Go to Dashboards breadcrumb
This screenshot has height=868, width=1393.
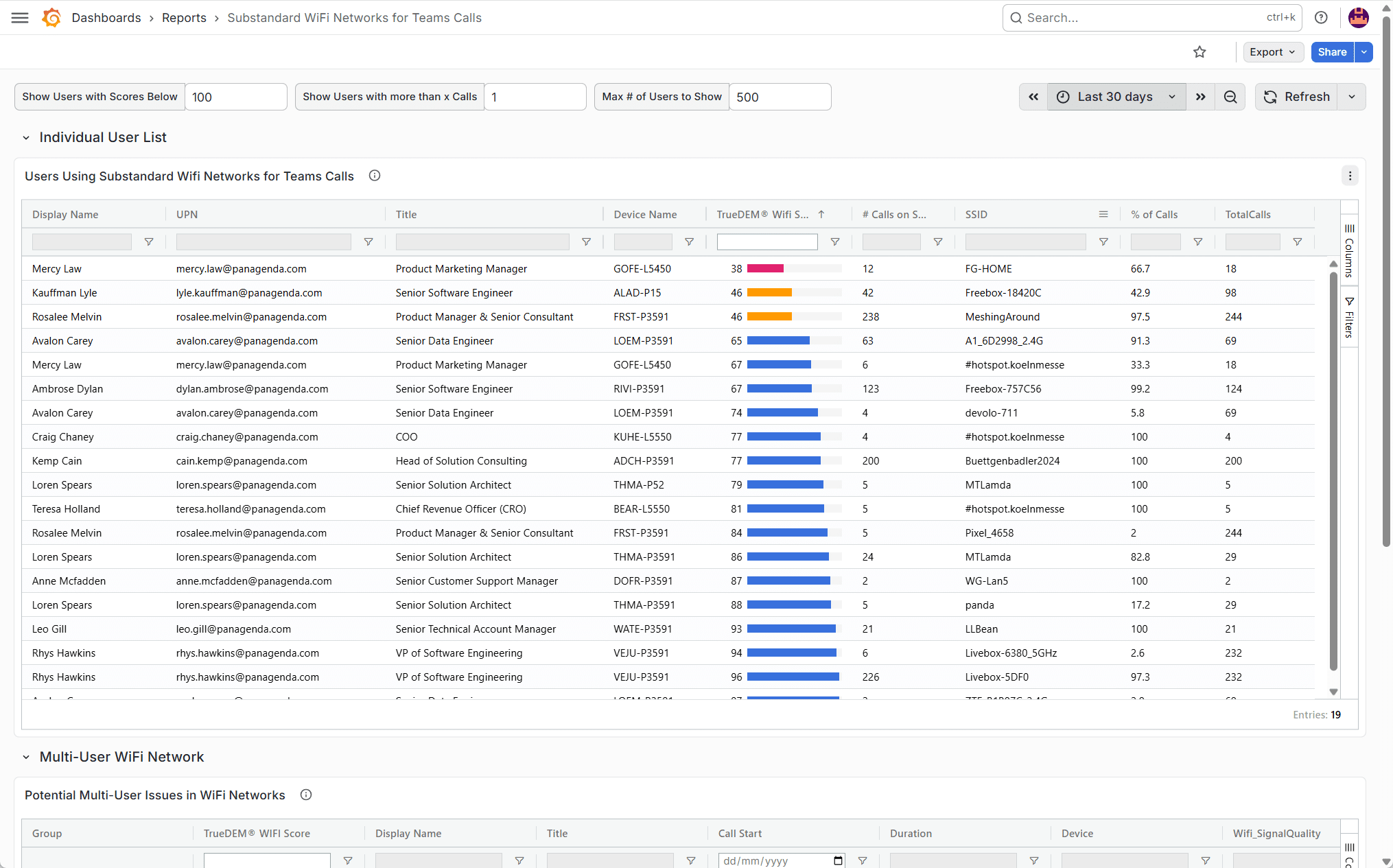pos(106,18)
